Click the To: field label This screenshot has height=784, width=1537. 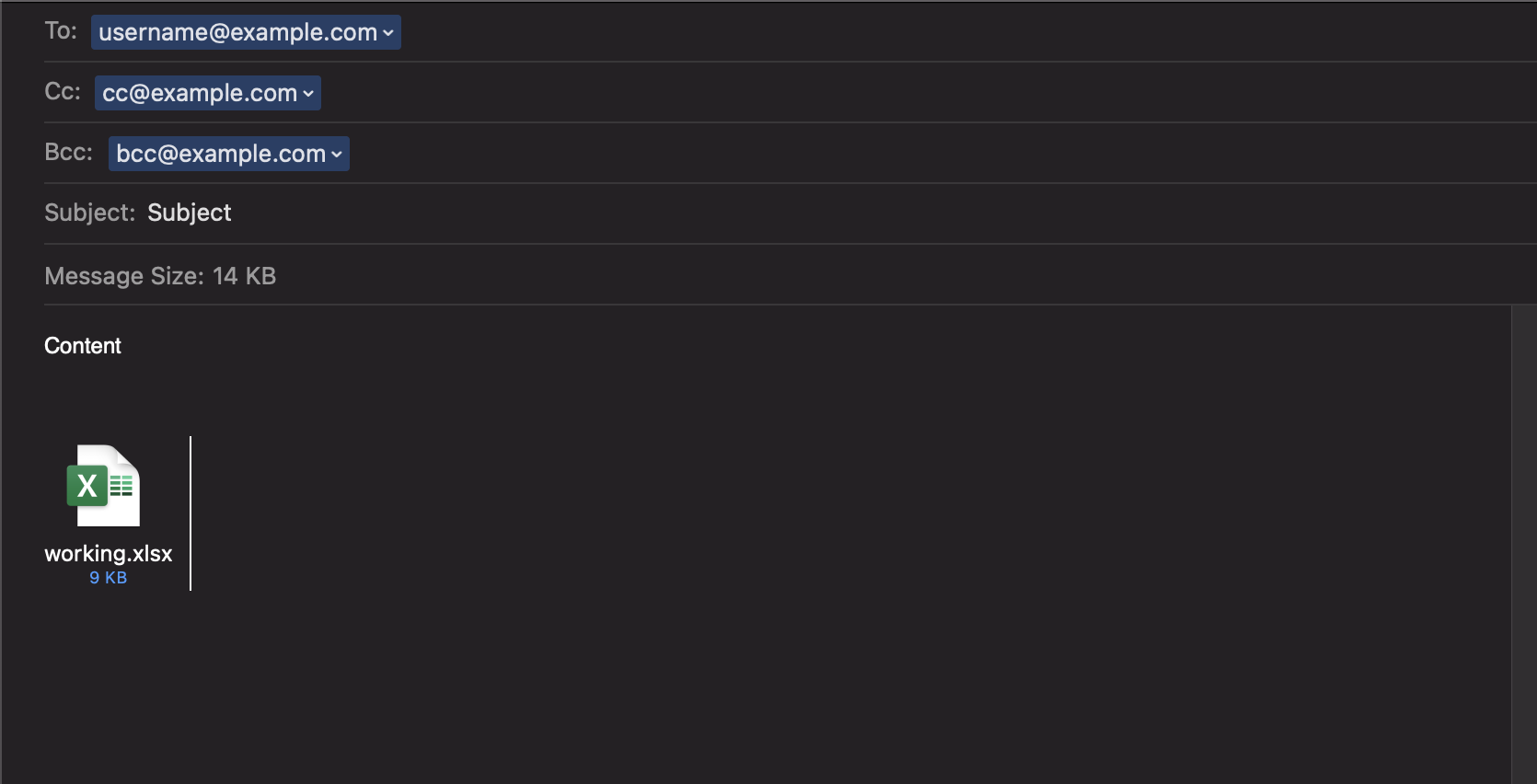(61, 31)
